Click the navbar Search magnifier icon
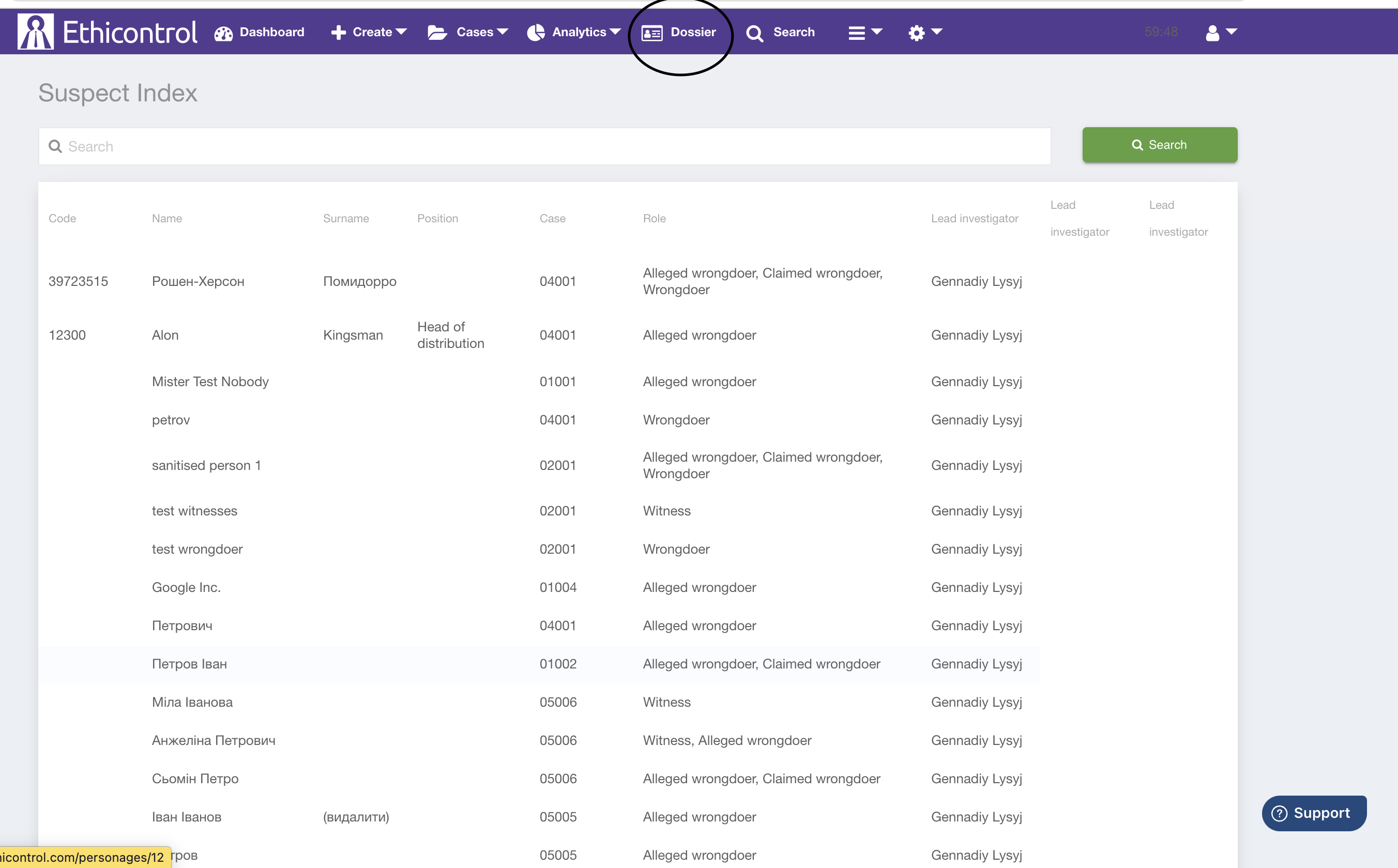Viewport: 1398px width, 868px height. click(754, 33)
